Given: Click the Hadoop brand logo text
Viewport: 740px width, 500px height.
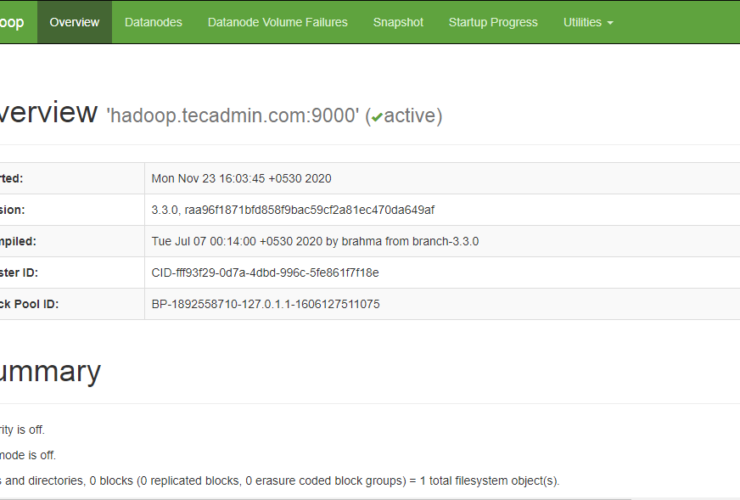Looking at the screenshot, I should coord(13,22).
